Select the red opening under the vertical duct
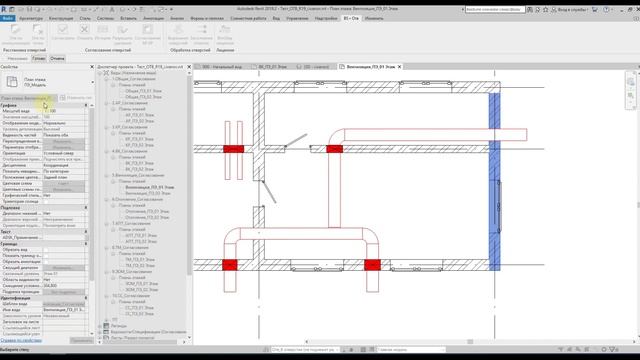The image size is (640, 360). tap(334, 149)
